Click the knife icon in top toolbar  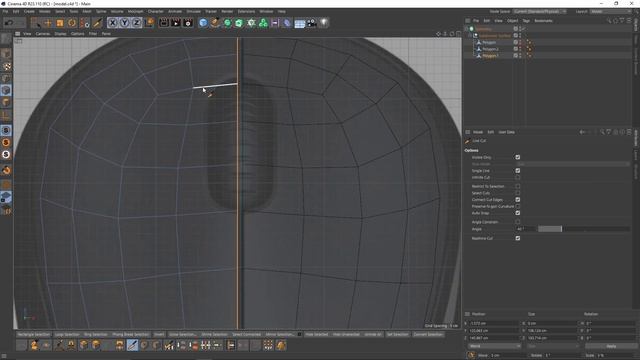coord(98,23)
